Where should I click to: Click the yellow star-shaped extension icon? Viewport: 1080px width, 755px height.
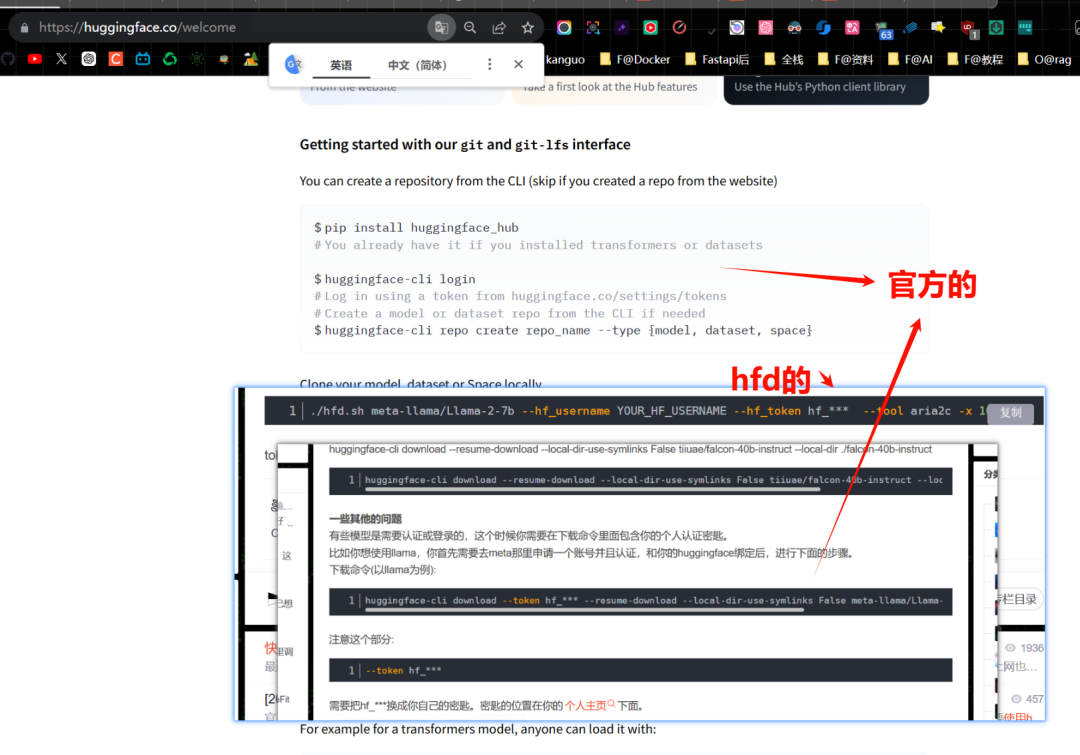[x=937, y=26]
